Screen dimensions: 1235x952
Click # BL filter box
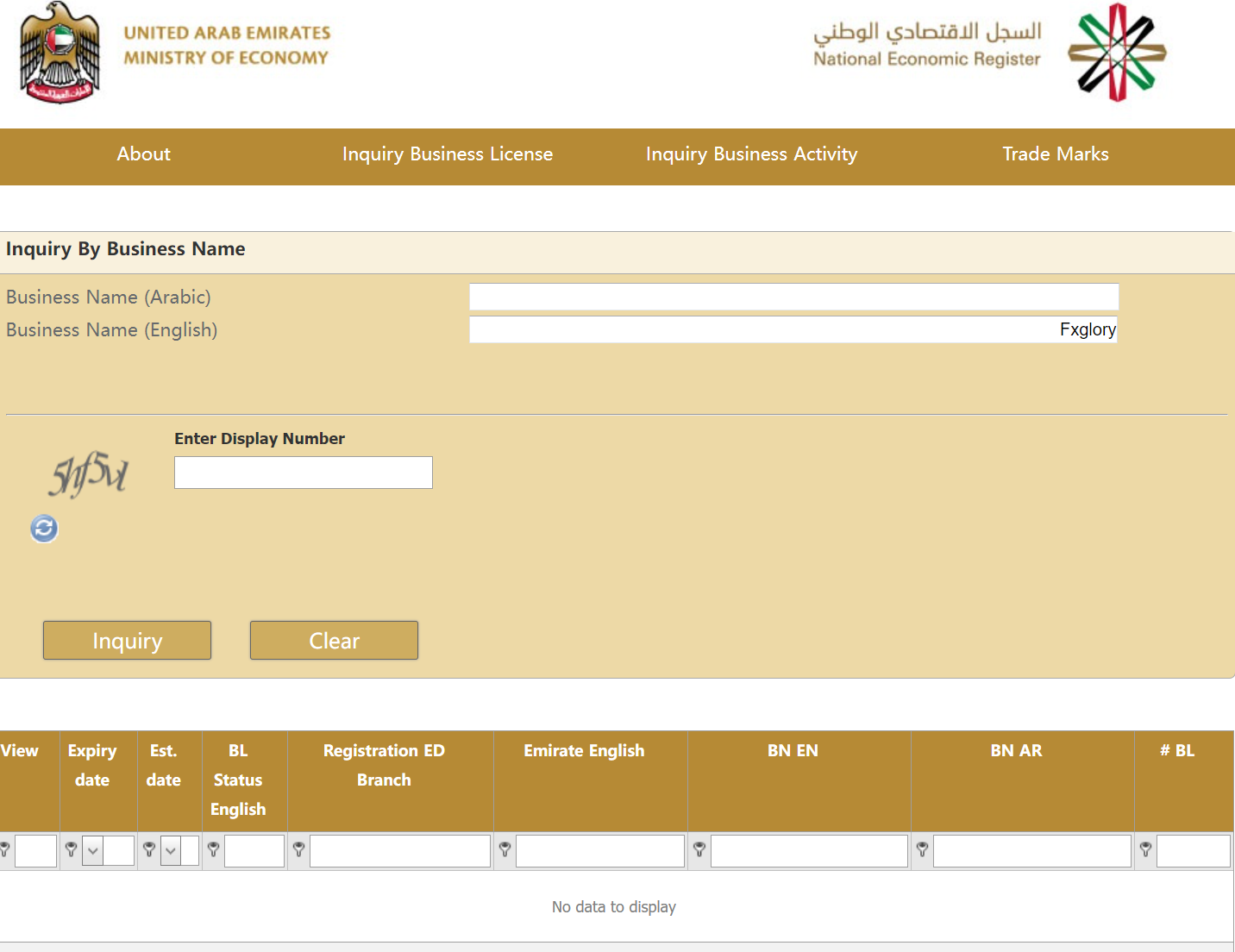(1194, 851)
